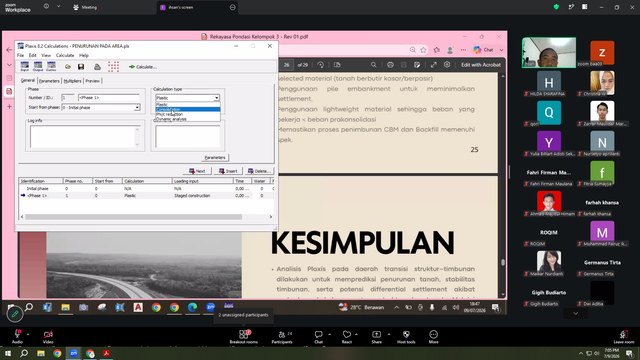This screenshot has height=360, width=640.
Task: Print the PDF from viewer toolbar
Action: [x=390, y=65]
